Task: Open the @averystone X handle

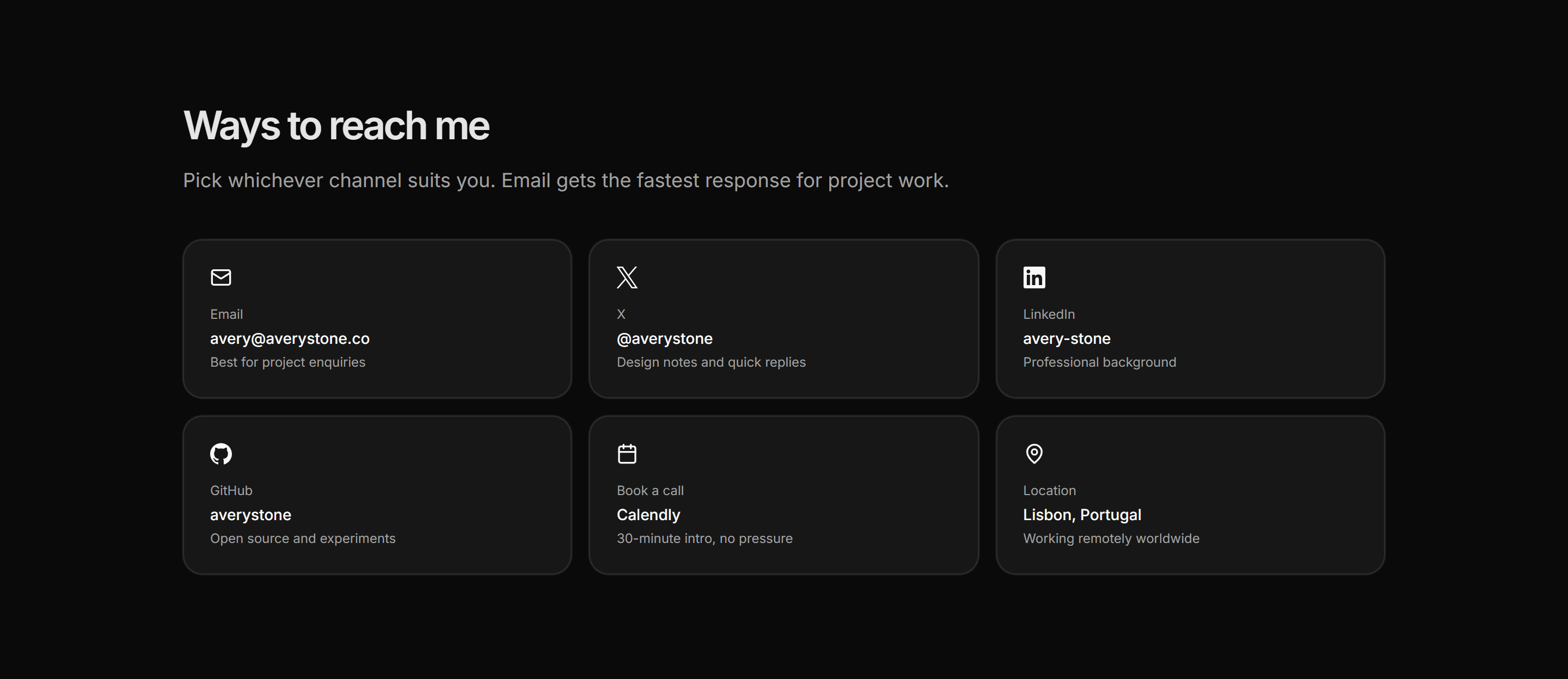Action: tap(665, 339)
